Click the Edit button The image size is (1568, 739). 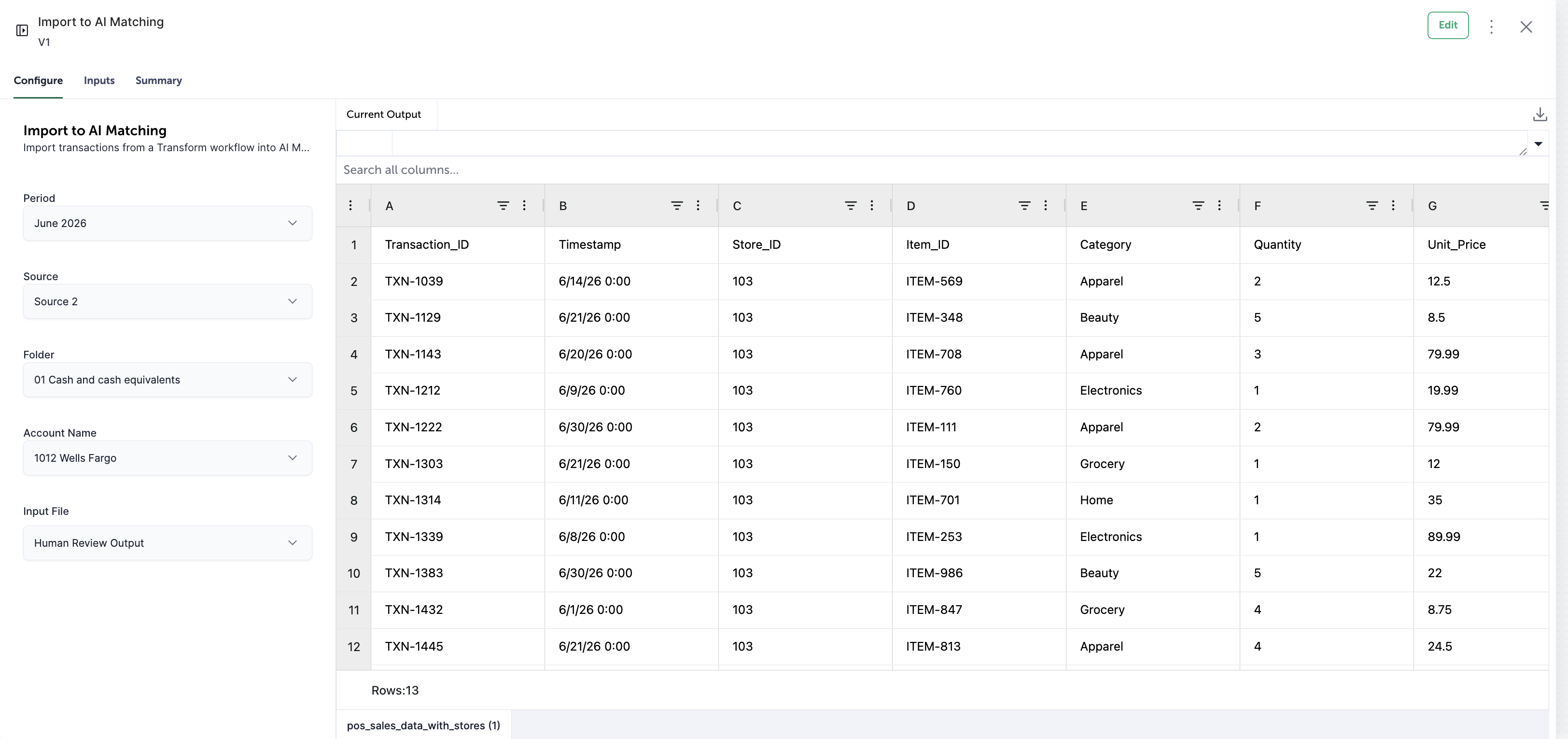tap(1447, 25)
